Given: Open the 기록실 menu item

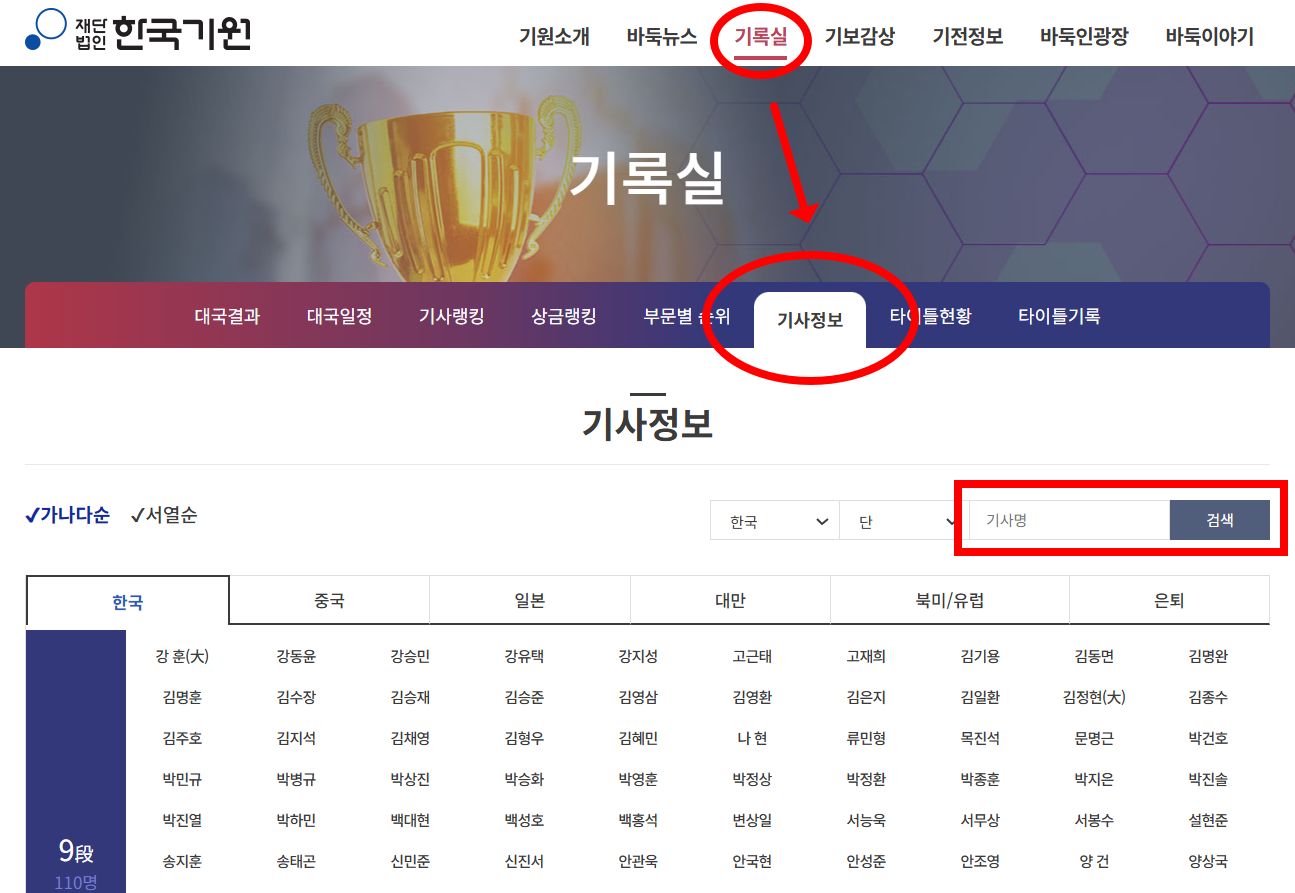Looking at the screenshot, I should pos(760,36).
